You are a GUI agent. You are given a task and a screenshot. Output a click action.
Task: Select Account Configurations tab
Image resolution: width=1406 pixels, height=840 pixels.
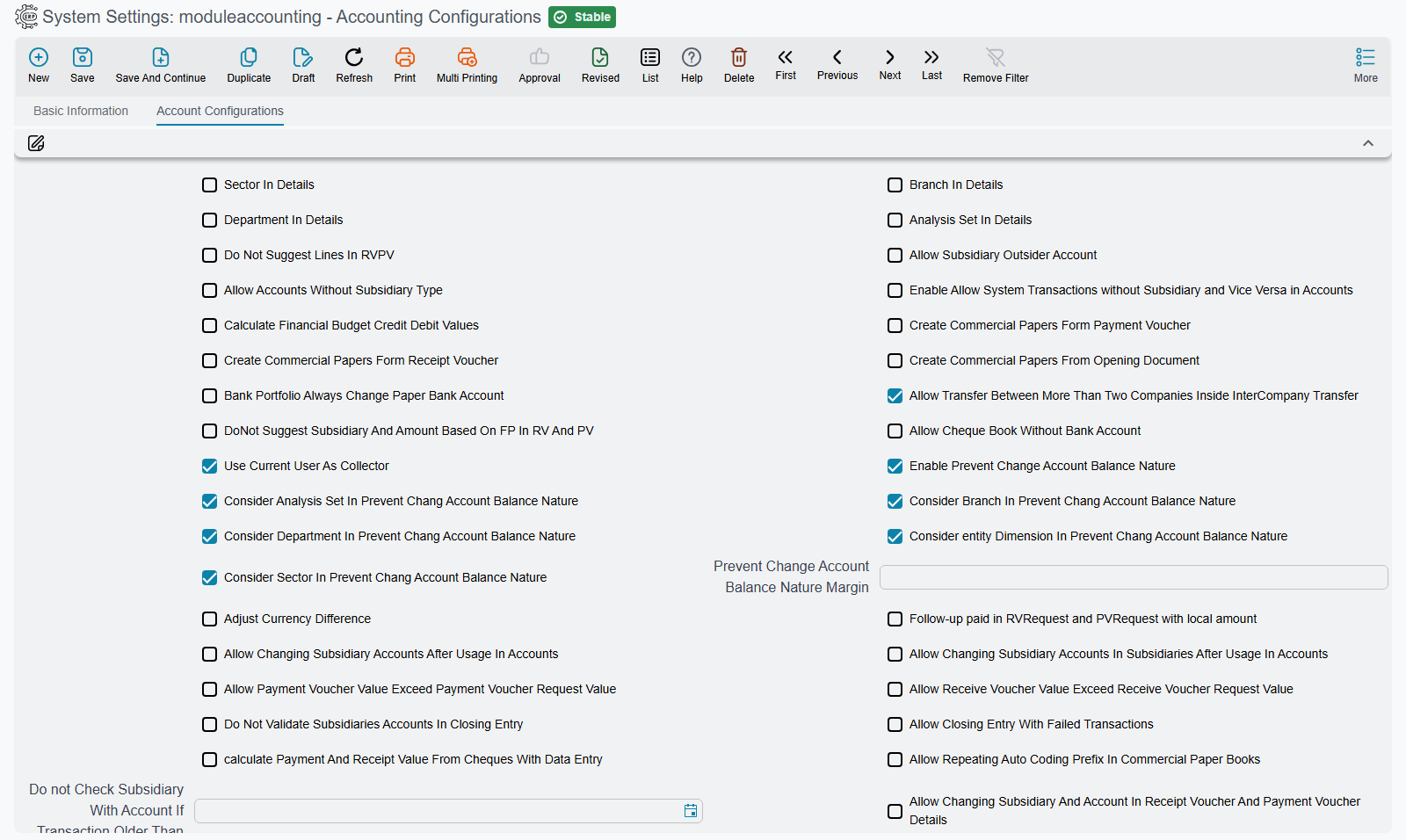point(220,111)
